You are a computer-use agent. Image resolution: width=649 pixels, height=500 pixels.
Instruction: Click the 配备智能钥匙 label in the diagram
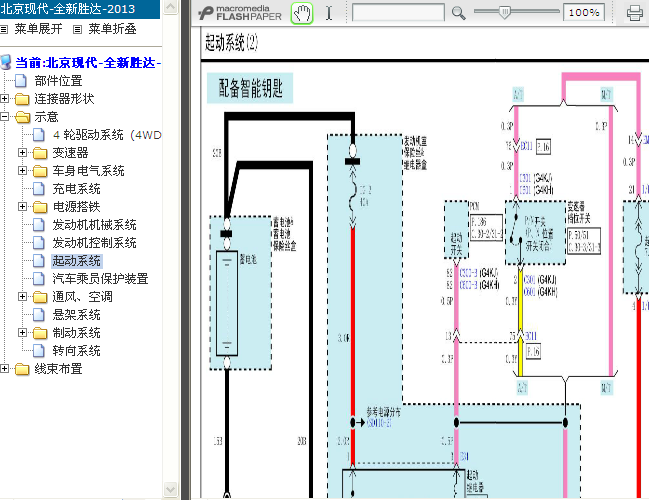250,88
